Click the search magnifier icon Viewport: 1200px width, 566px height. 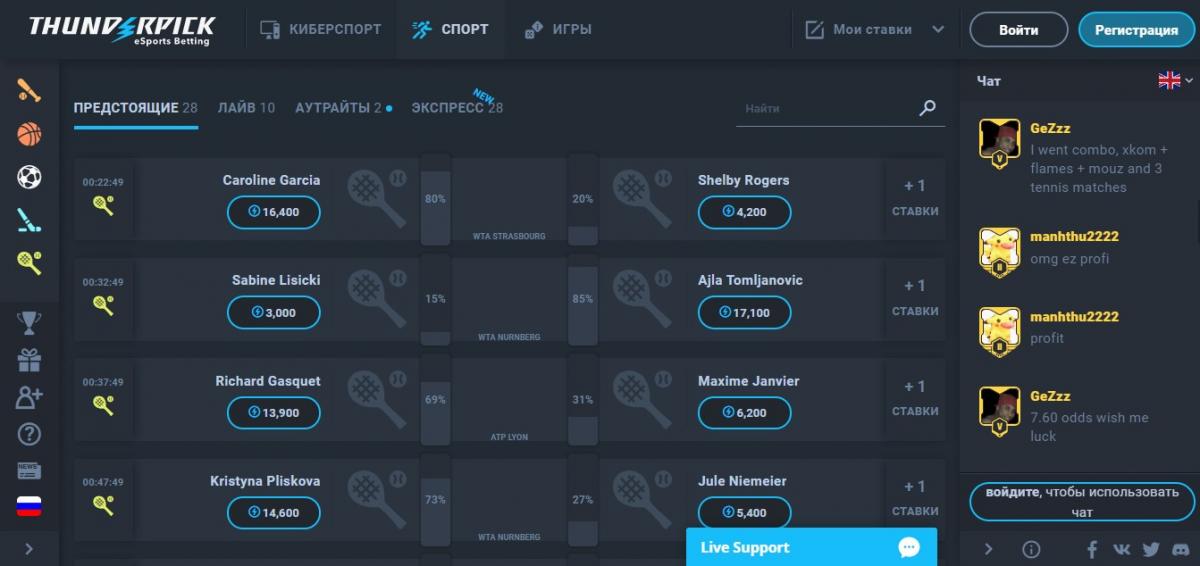[927, 108]
